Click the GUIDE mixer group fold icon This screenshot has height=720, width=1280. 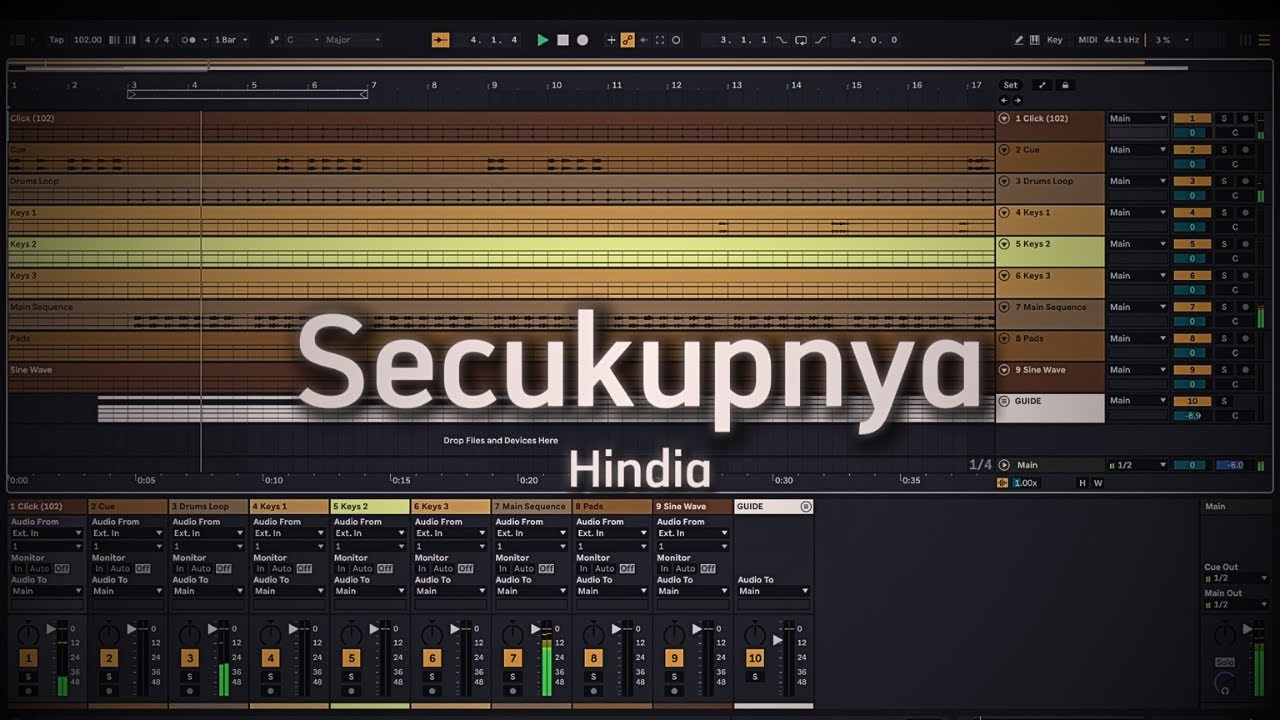(x=806, y=507)
